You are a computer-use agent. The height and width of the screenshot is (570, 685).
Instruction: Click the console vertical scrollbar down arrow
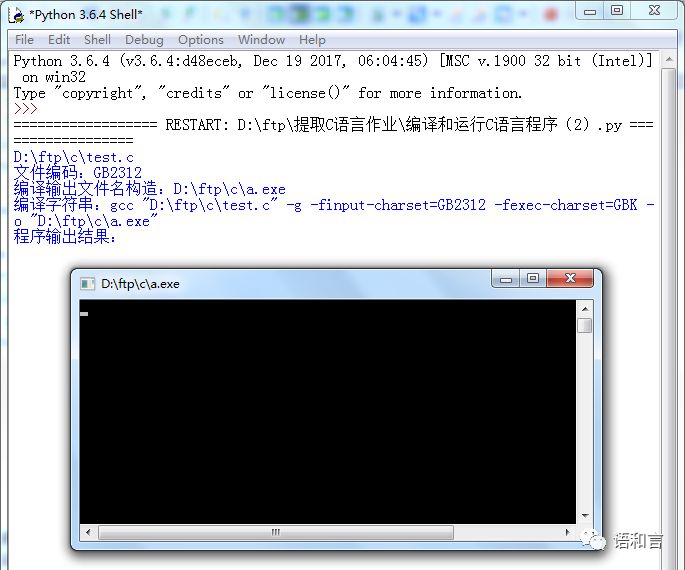pyautogui.click(x=585, y=516)
